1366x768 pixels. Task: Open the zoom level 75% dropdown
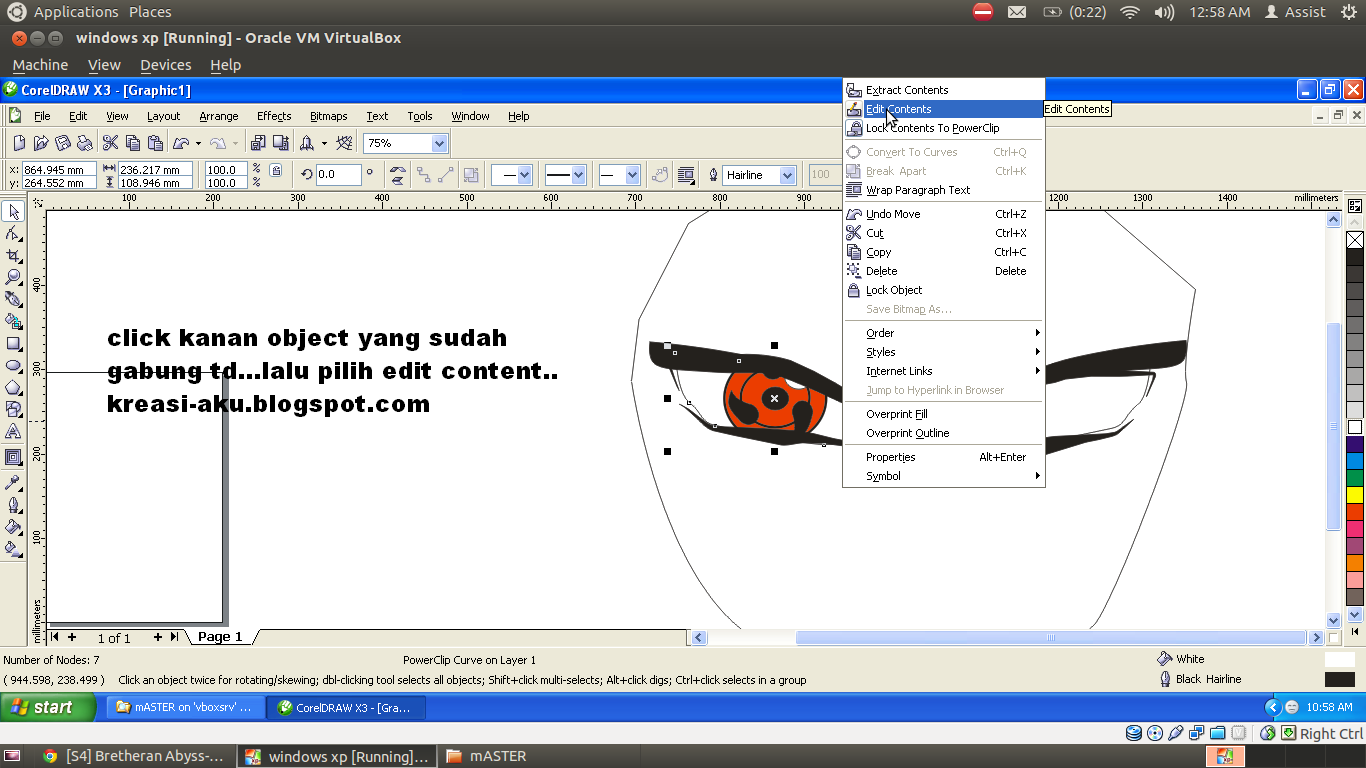pyautogui.click(x=439, y=143)
